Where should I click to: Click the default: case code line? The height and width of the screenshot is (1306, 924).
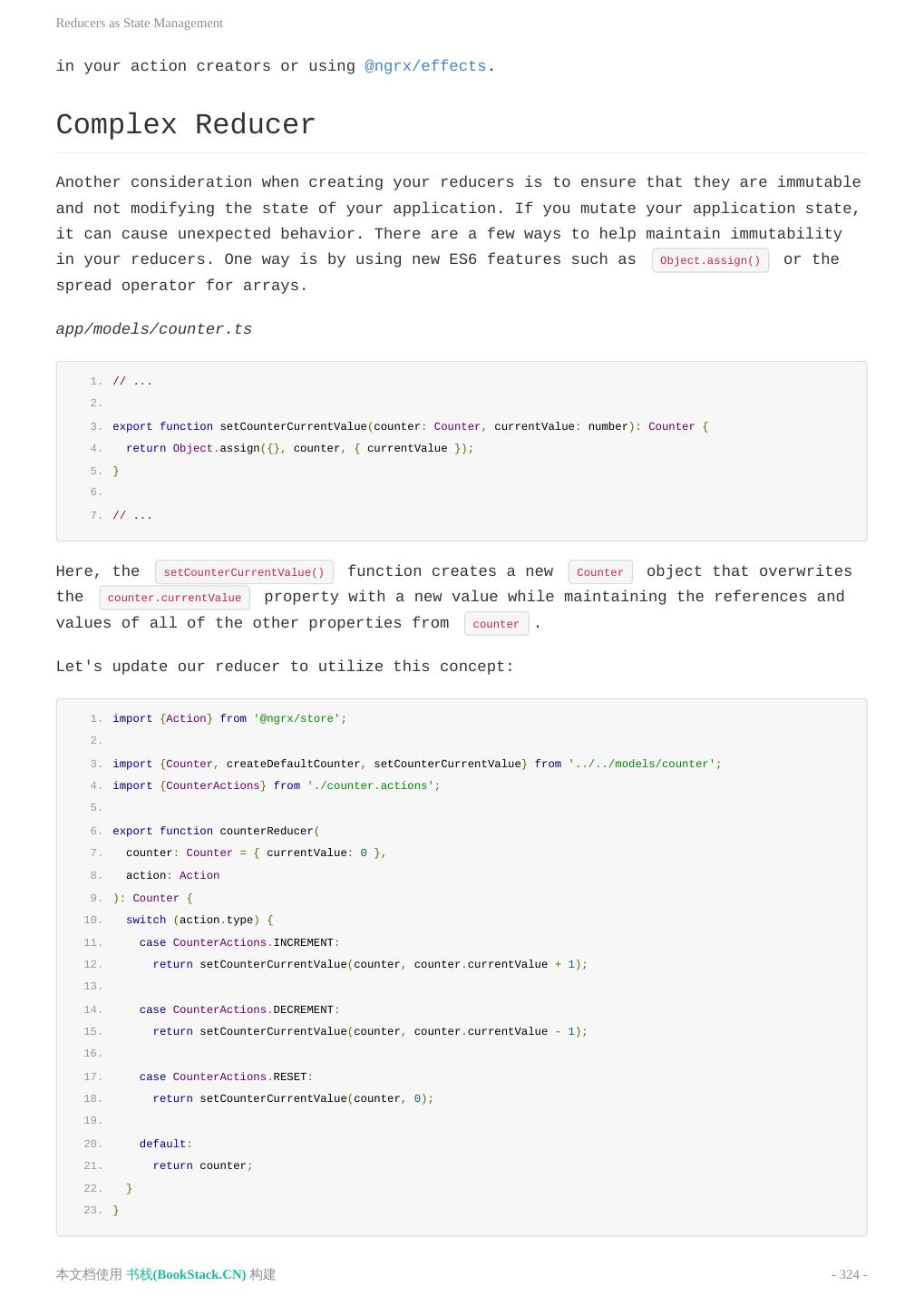point(166,1144)
